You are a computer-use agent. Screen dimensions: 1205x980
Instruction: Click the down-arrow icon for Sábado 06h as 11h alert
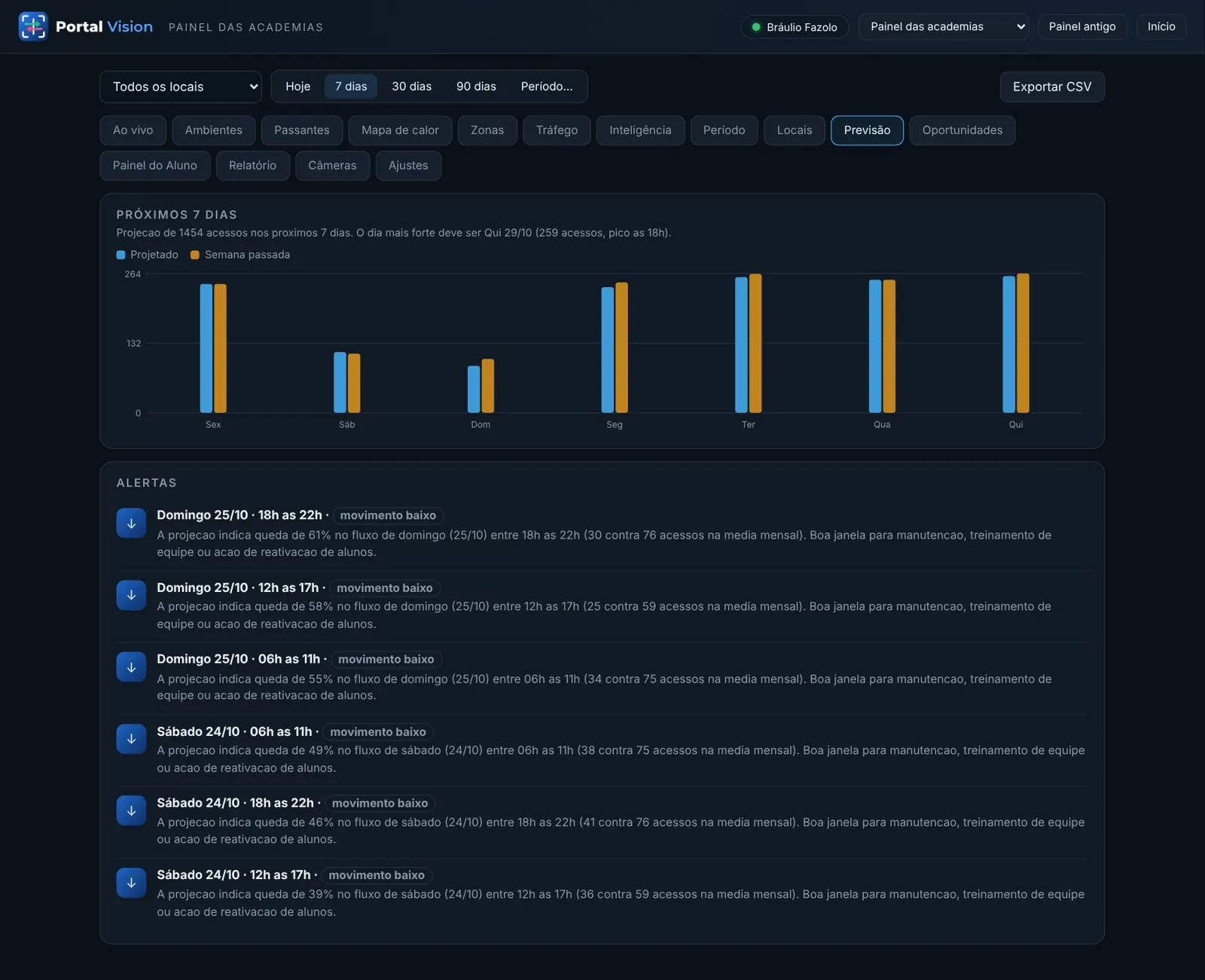(x=131, y=739)
